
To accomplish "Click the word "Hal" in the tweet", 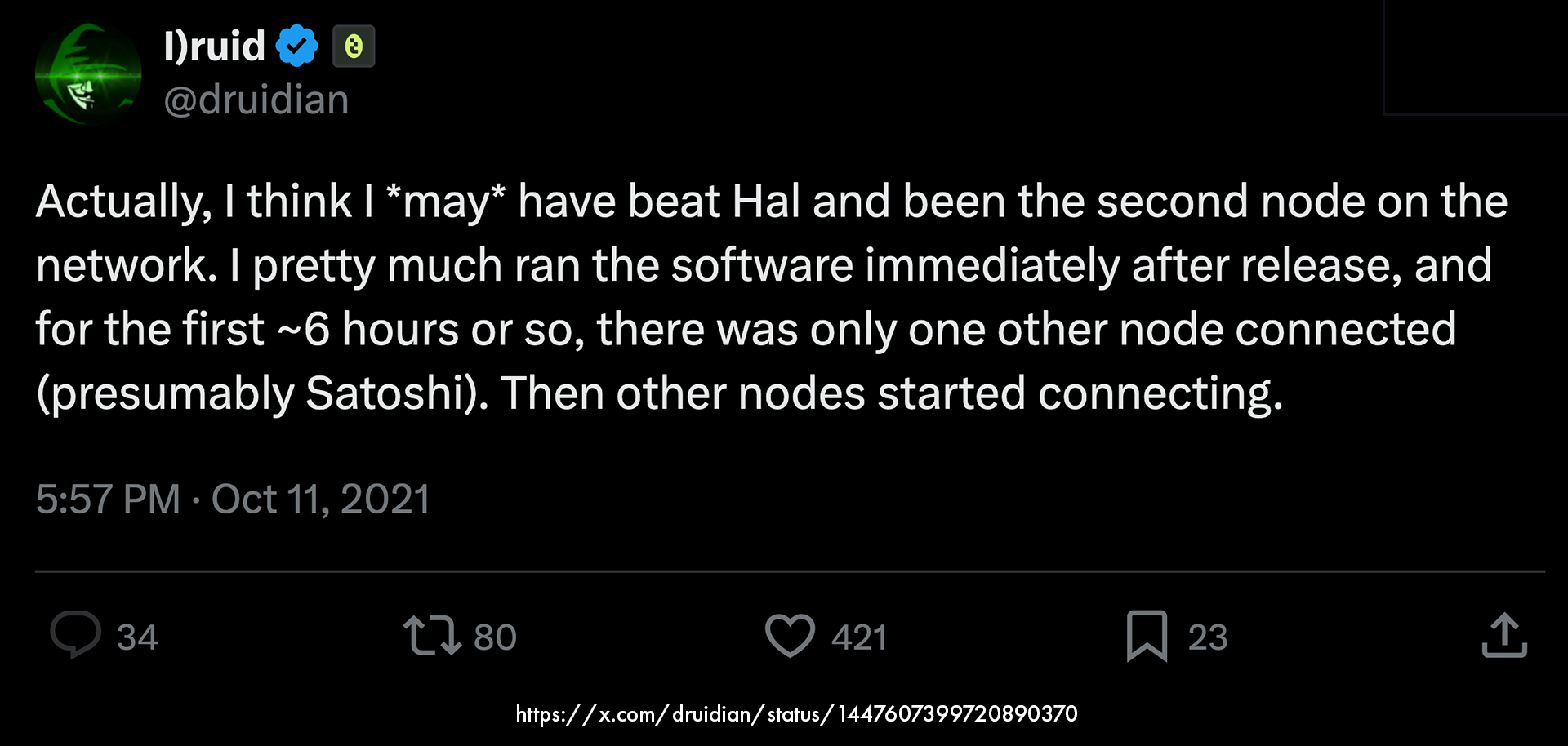I will (x=766, y=202).
